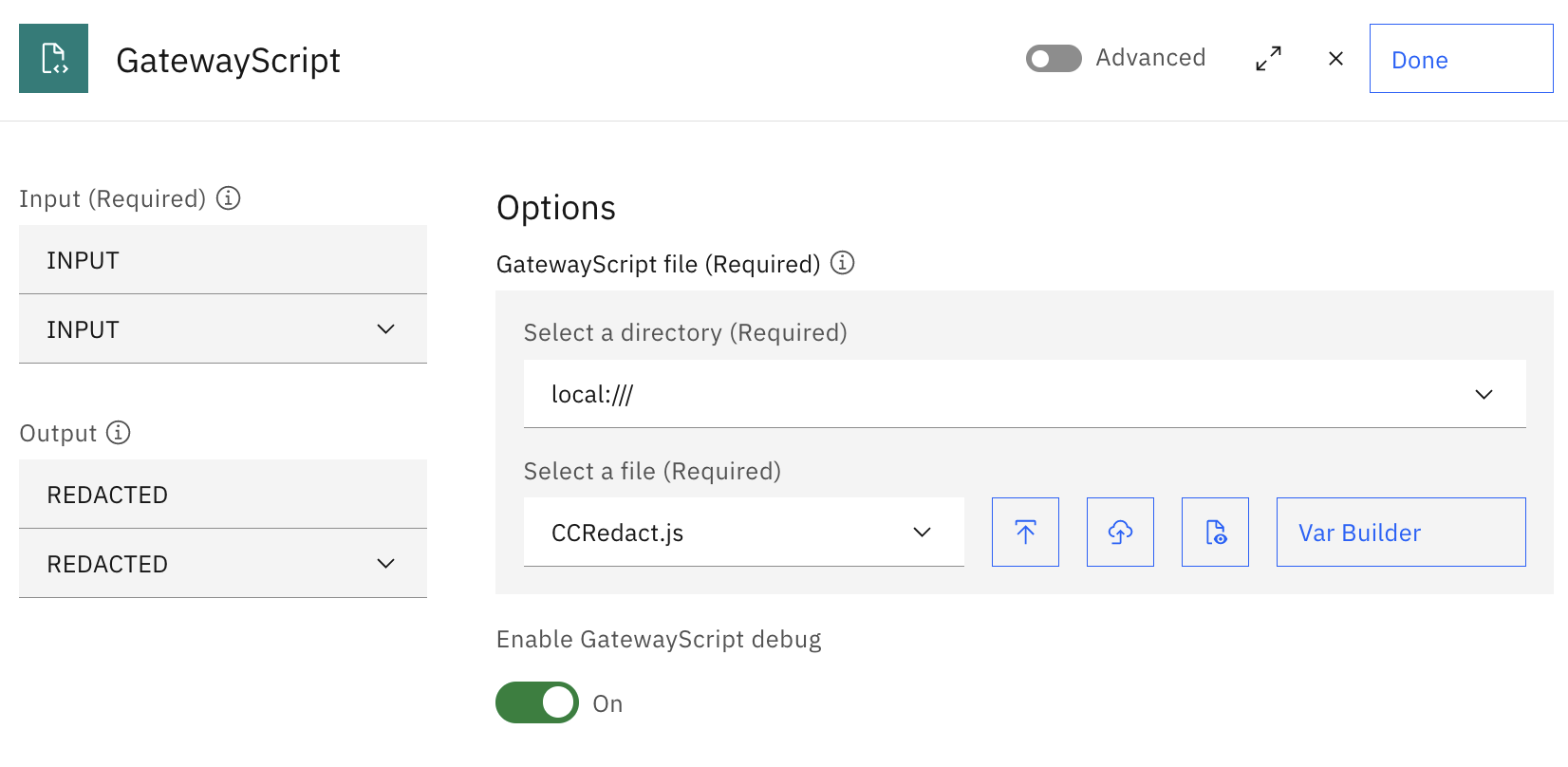The width and height of the screenshot is (1568, 767).
Task: Expand the panel to full screen
Action: 1268,59
